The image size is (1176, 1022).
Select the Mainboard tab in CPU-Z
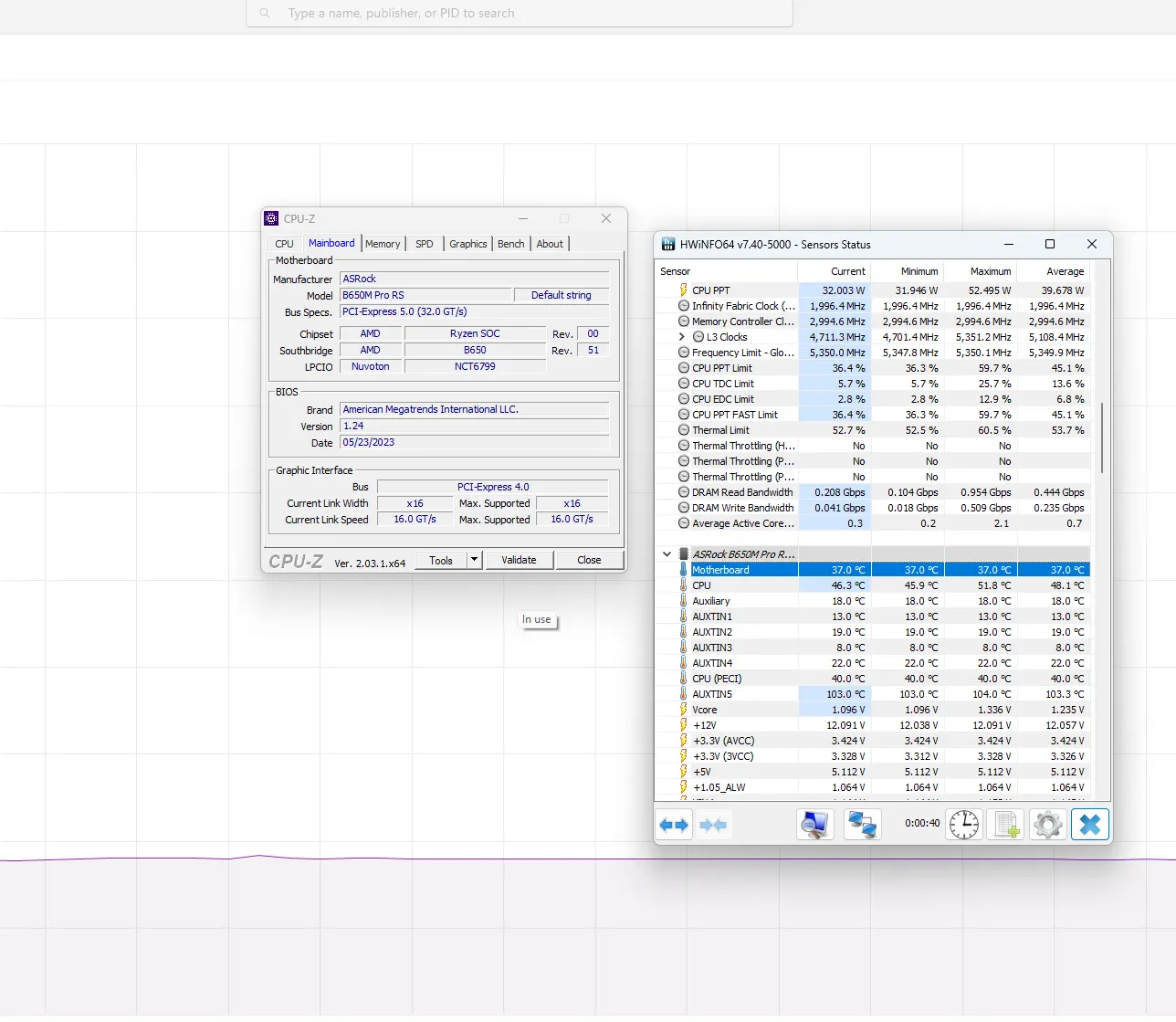coord(331,243)
